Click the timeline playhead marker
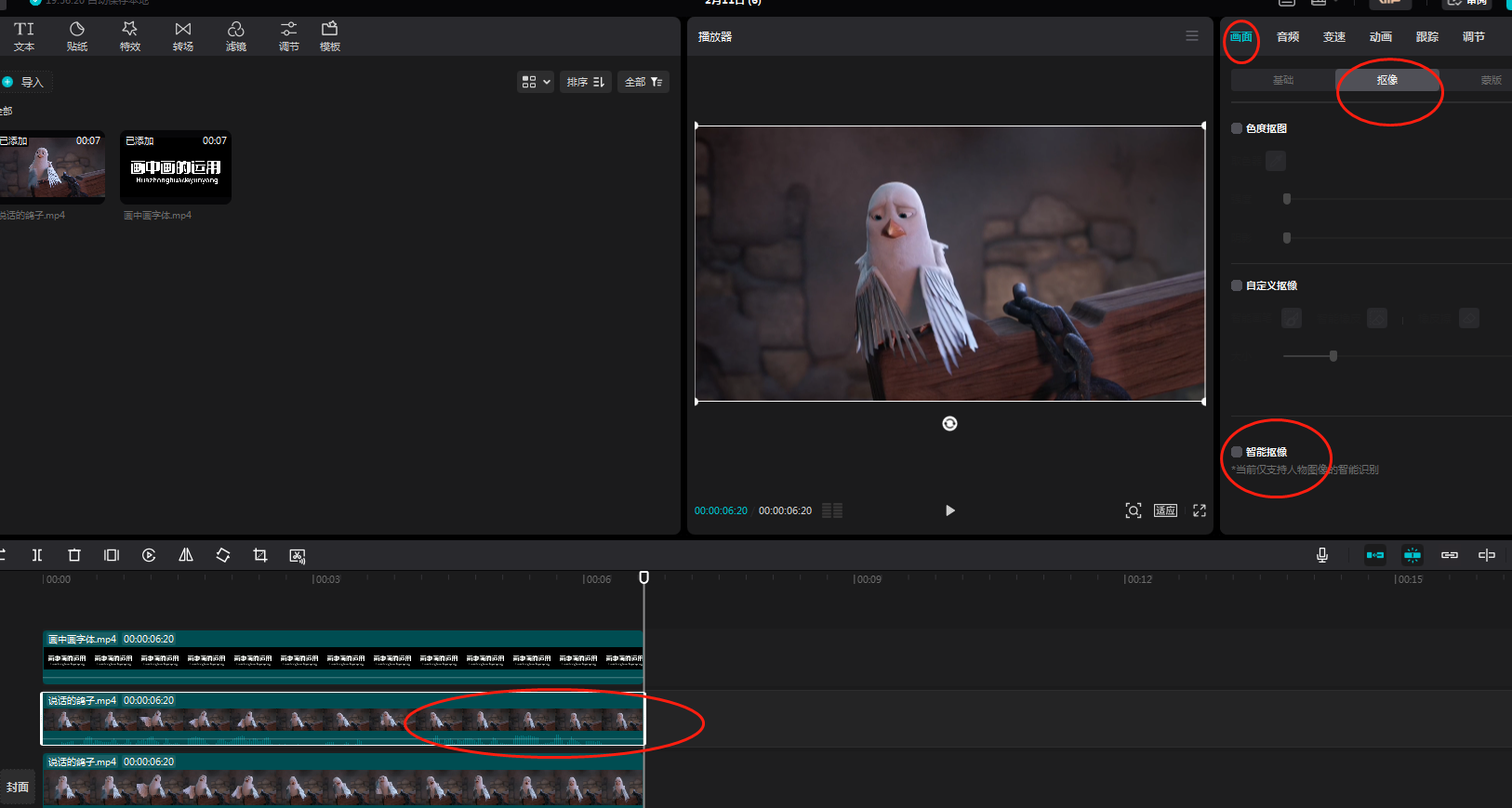 (643, 577)
